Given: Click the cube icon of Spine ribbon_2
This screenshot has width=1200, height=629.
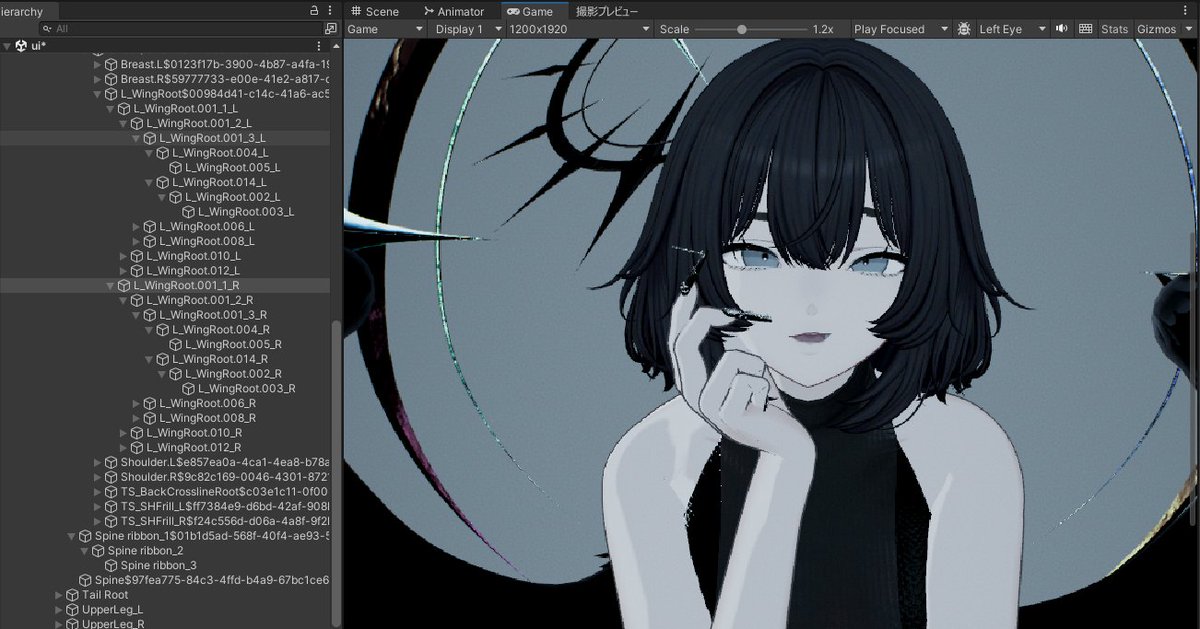Looking at the screenshot, I should 98,551.
